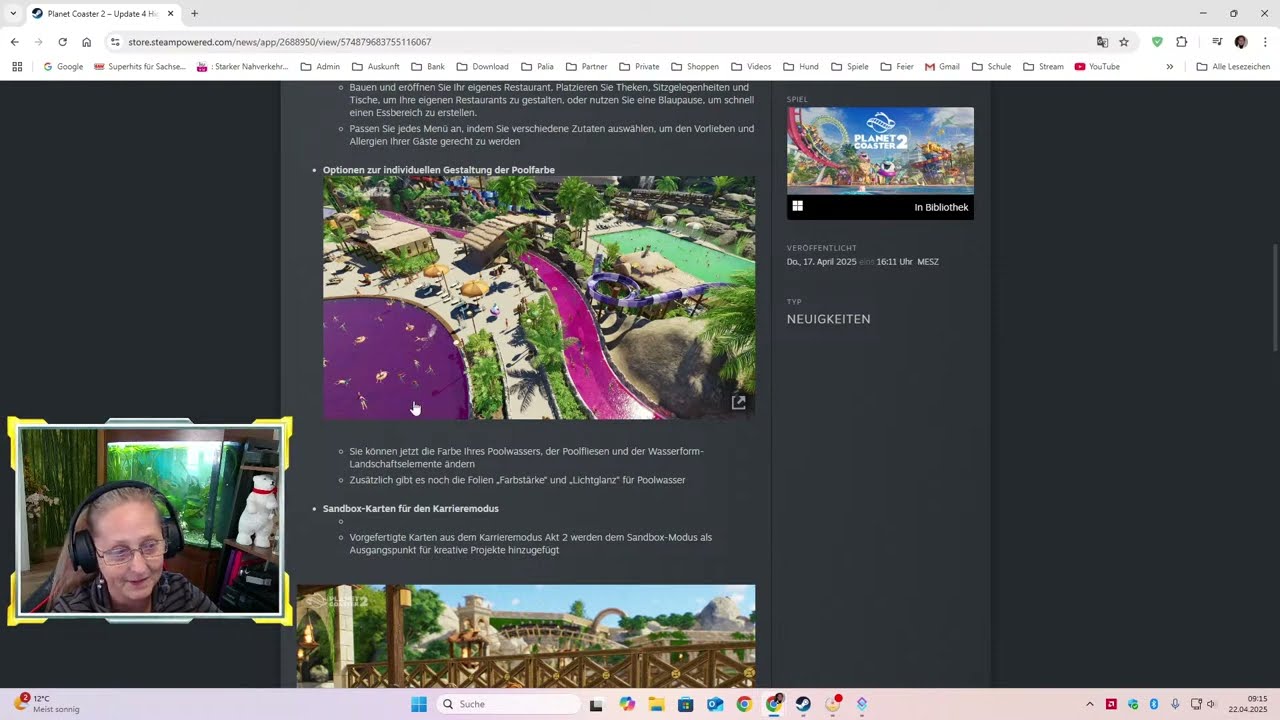Open the Google apps grid in bookmarks bar
This screenshot has height=720, width=1280.
pos(17,67)
